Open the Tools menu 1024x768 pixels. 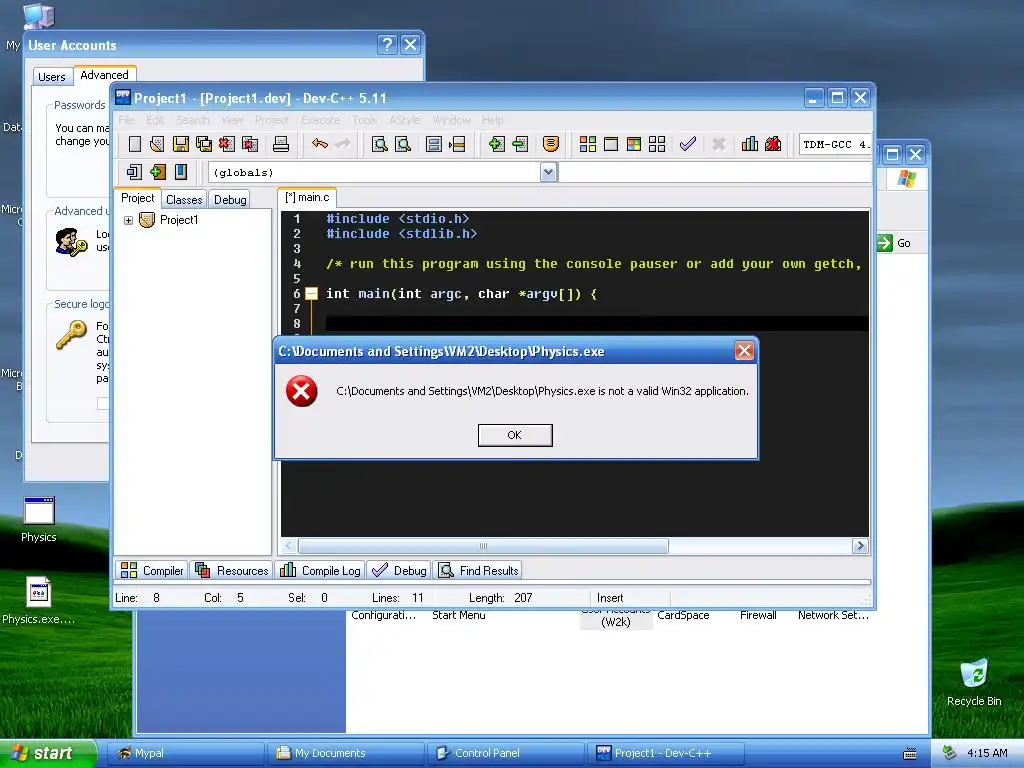coord(364,120)
